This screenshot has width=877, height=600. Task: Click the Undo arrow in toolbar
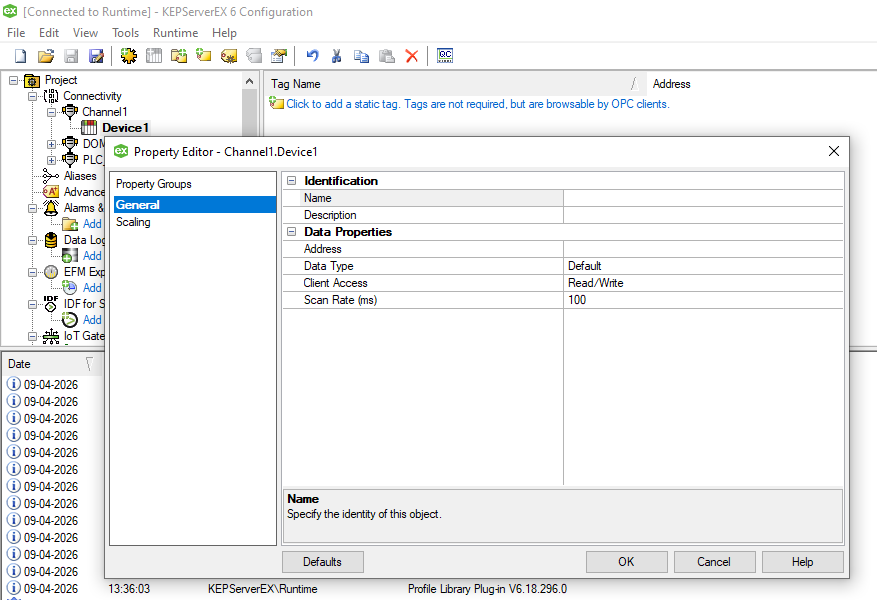point(313,56)
